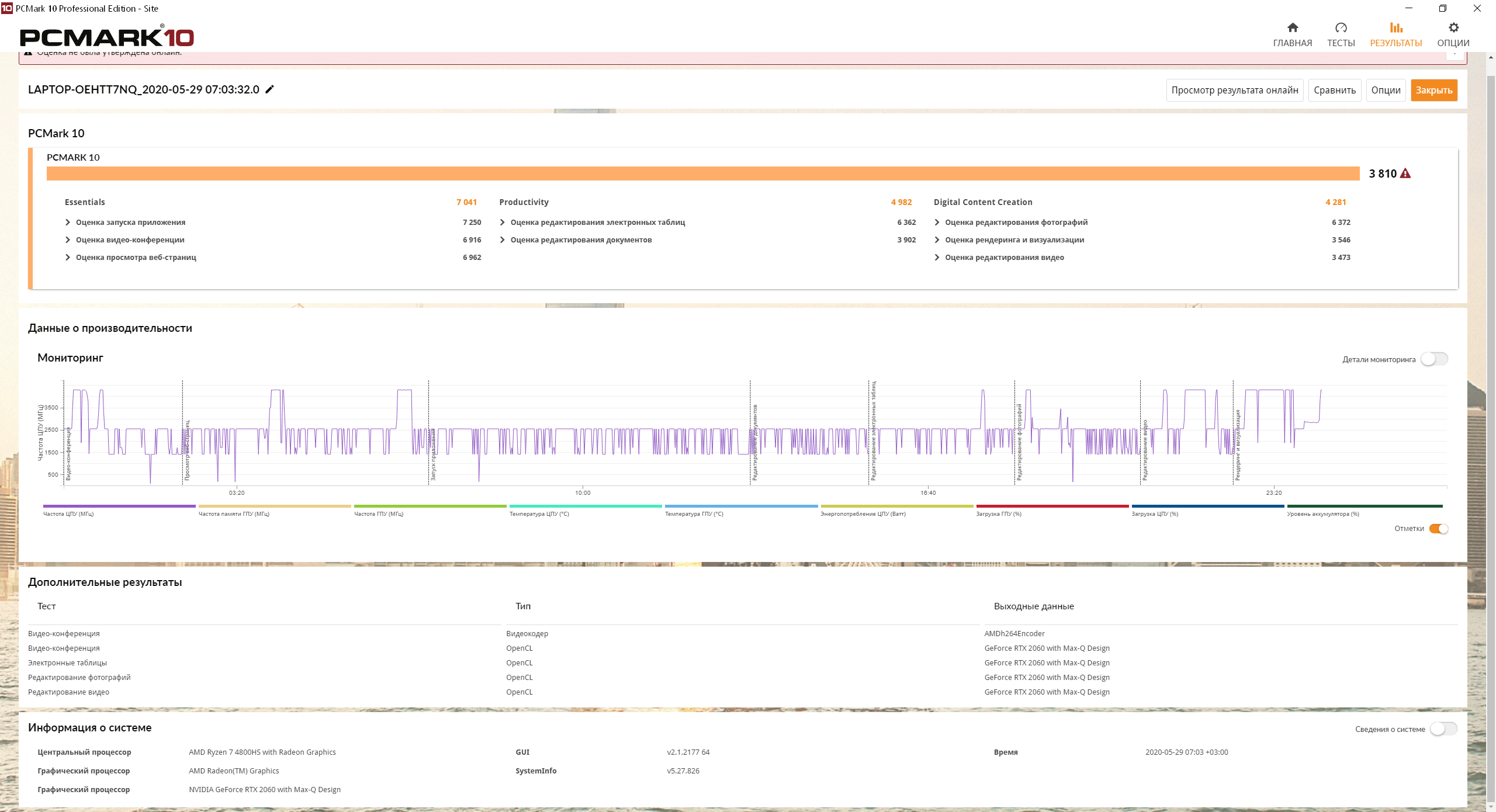Turn off the Отметки toggle
The width and height of the screenshot is (1496, 812).
click(x=1438, y=529)
